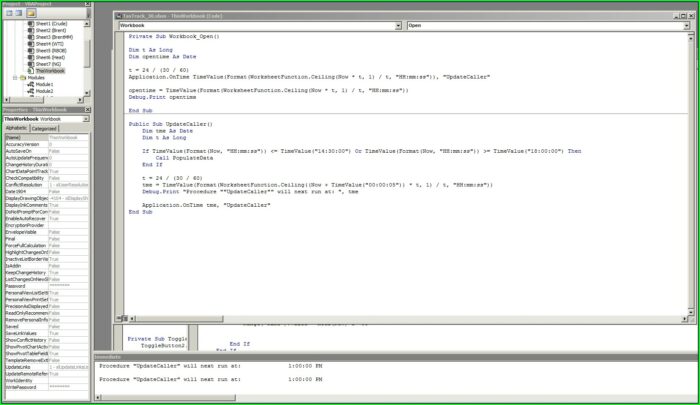
Task: Click the WritePassword property value field
Action: pyautogui.click(x=68, y=387)
